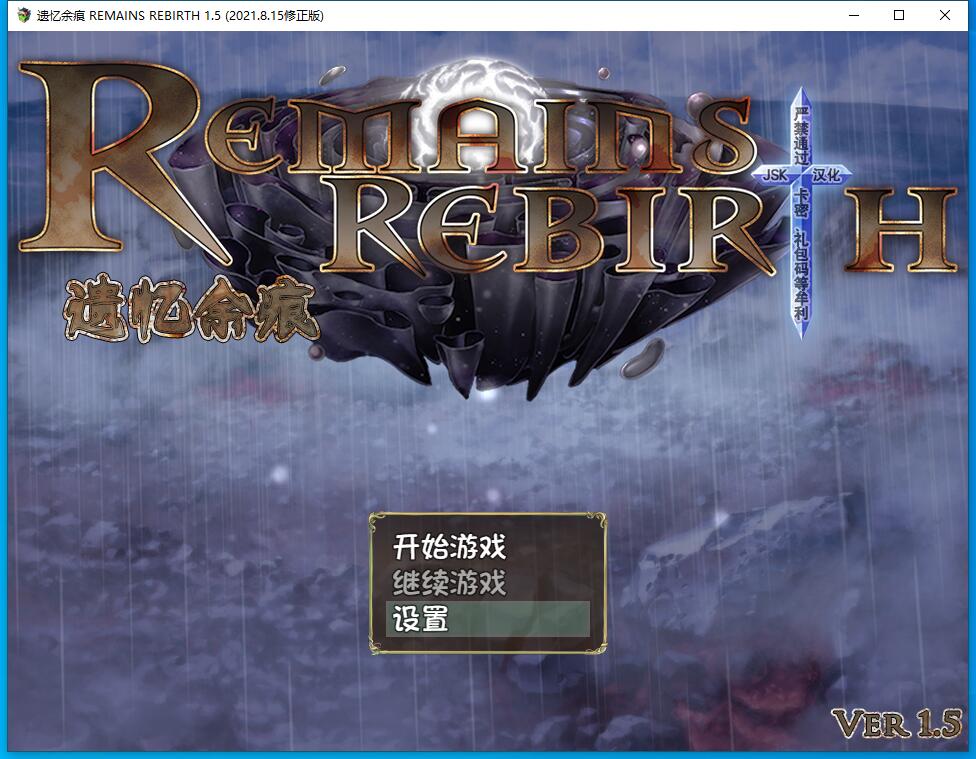Minimize the REMAINS REBIRTH game window

[x=853, y=16]
